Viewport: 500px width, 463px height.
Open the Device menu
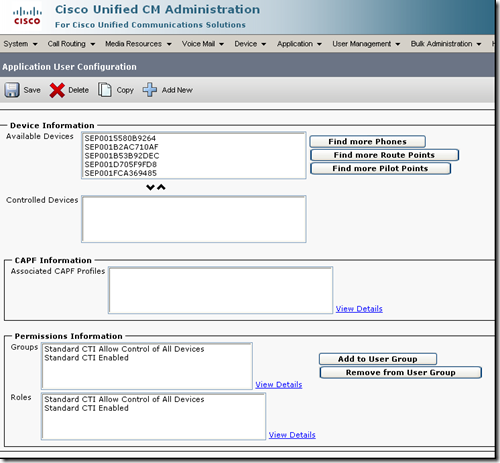(x=250, y=44)
